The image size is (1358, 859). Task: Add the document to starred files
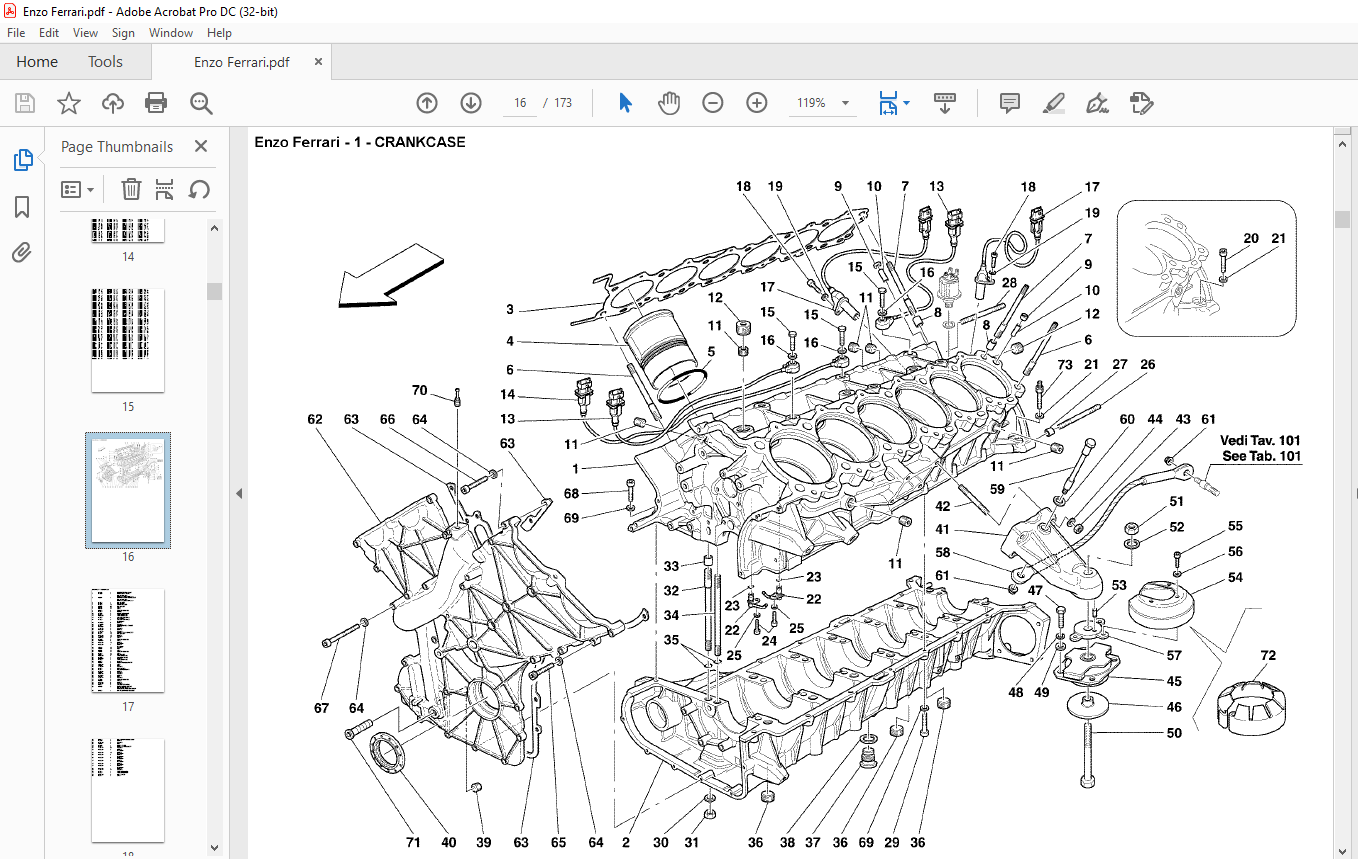coord(68,103)
